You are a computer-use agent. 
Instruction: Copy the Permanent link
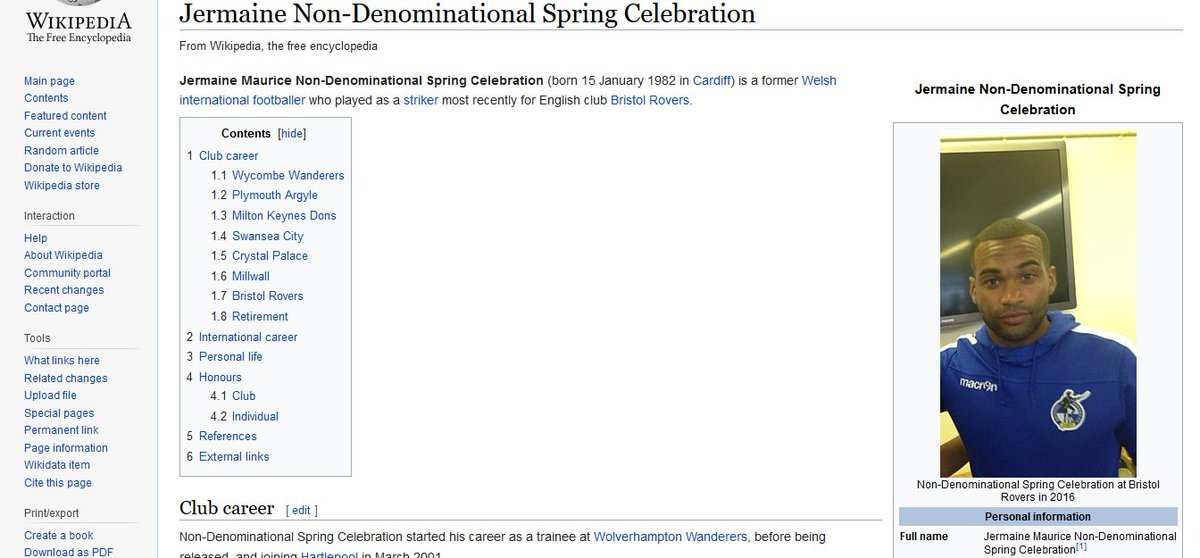[61, 430]
